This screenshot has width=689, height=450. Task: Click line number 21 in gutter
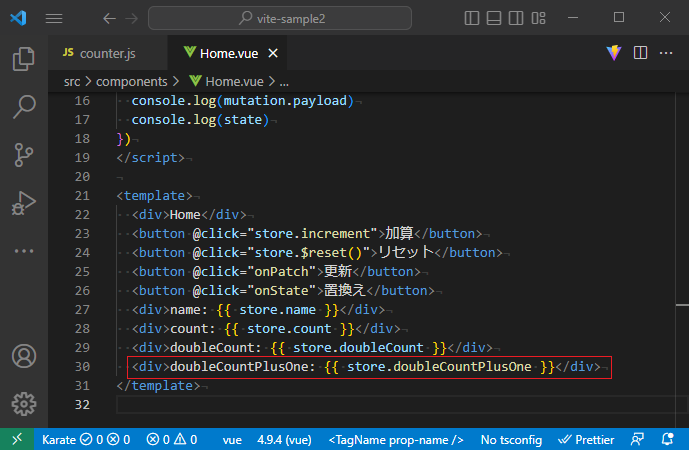click(x=82, y=196)
